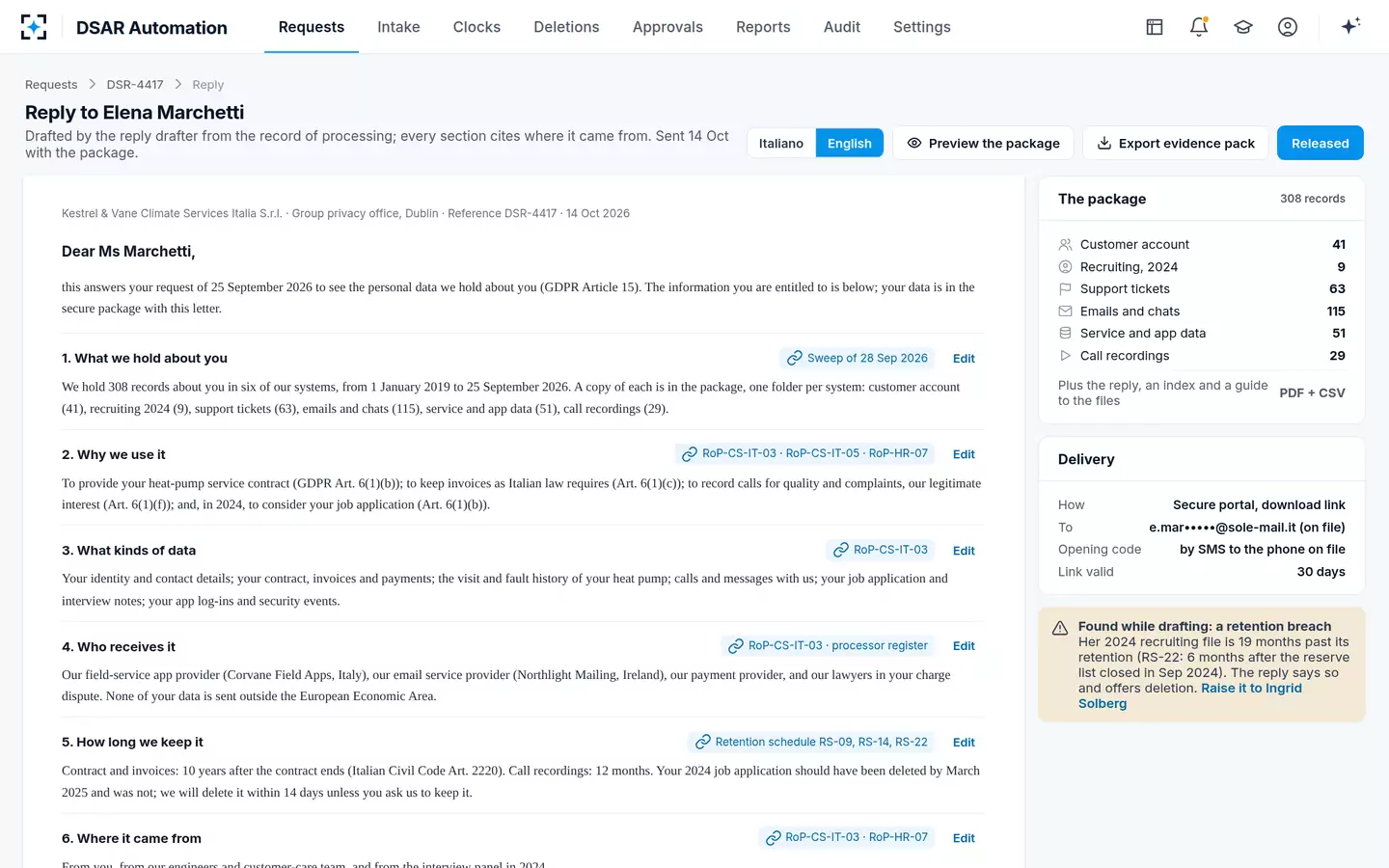This screenshot has height=868, width=1389.
Task: Open the Clocks tab
Action: [477, 27]
